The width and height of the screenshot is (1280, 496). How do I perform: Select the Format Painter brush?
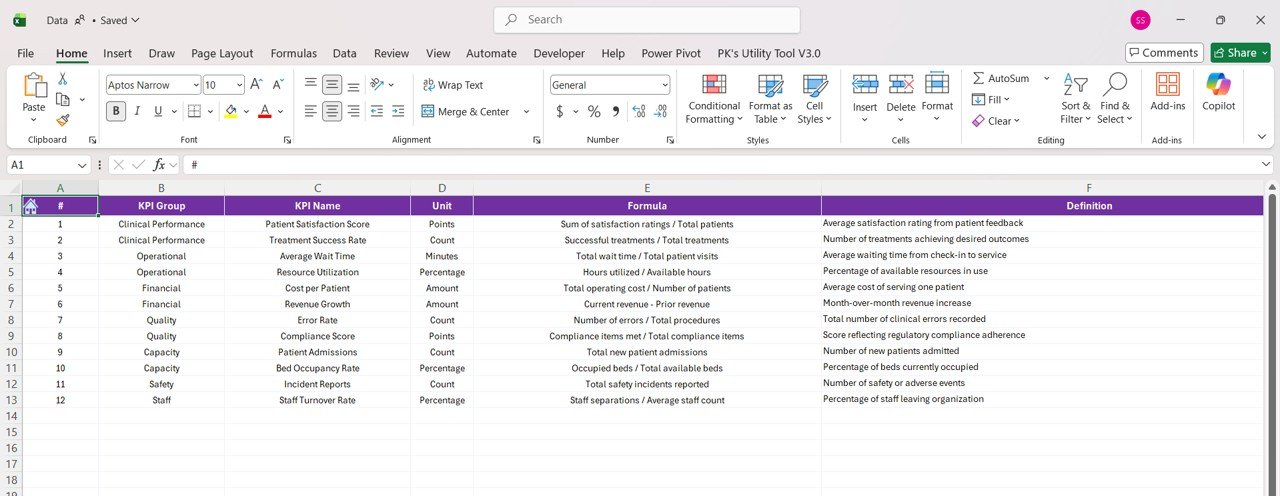click(x=63, y=119)
